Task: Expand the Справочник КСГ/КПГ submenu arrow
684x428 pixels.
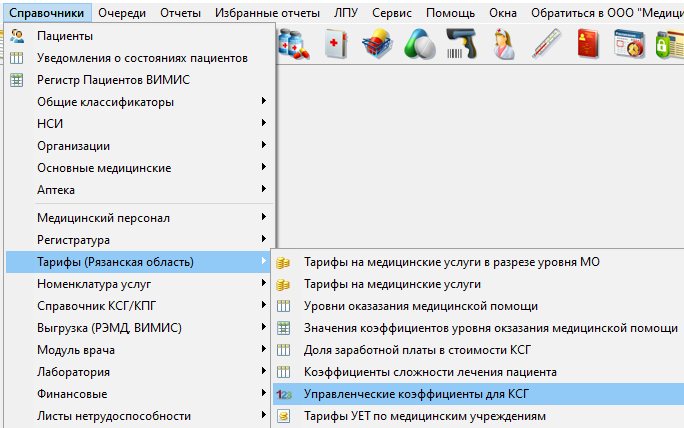Action: tap(263, 305)
